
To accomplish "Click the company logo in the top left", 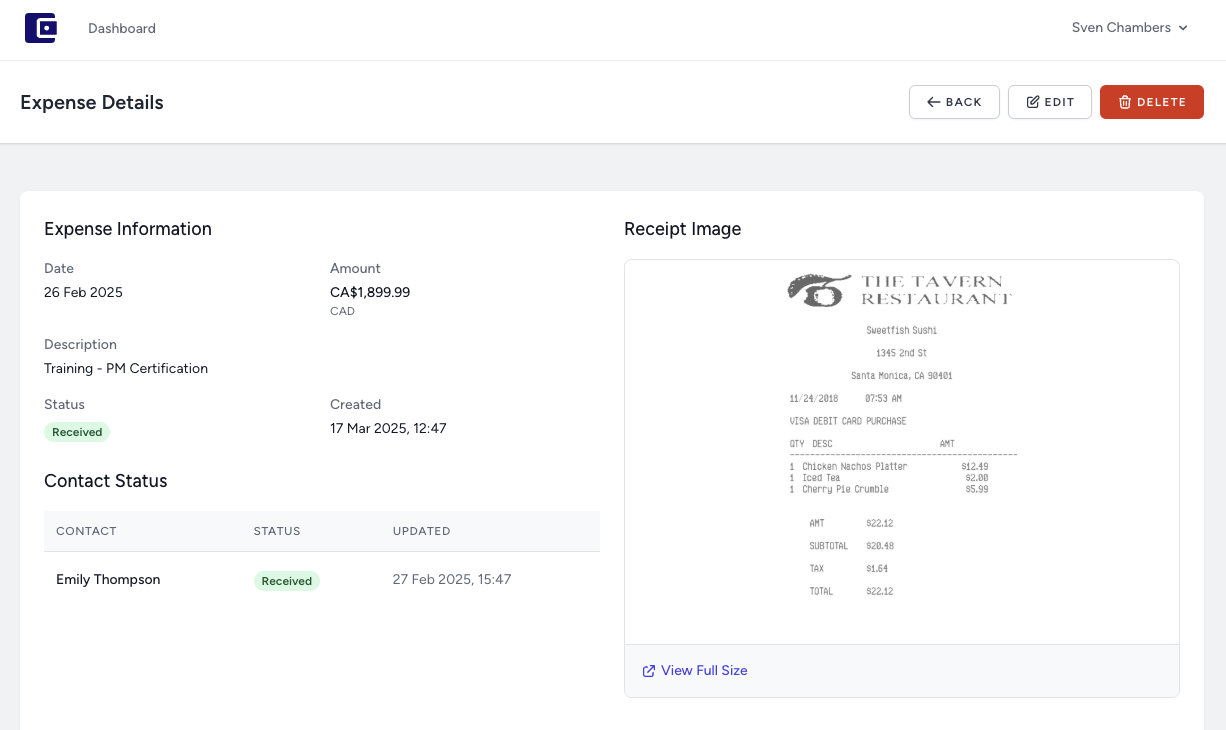I will point(41,27).
